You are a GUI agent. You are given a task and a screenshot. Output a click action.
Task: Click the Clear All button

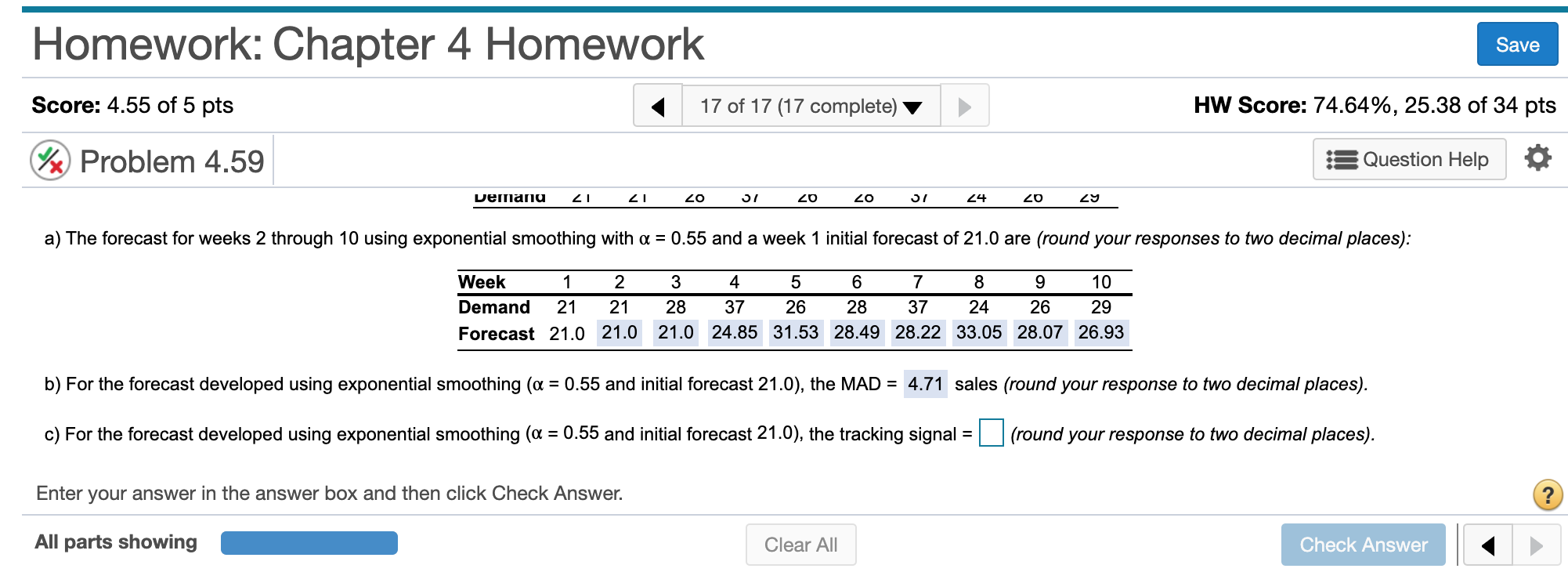click(800, 544)
